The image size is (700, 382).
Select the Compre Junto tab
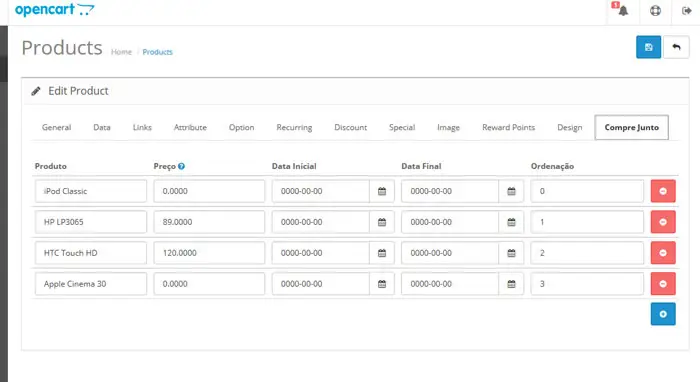(632, 127)
